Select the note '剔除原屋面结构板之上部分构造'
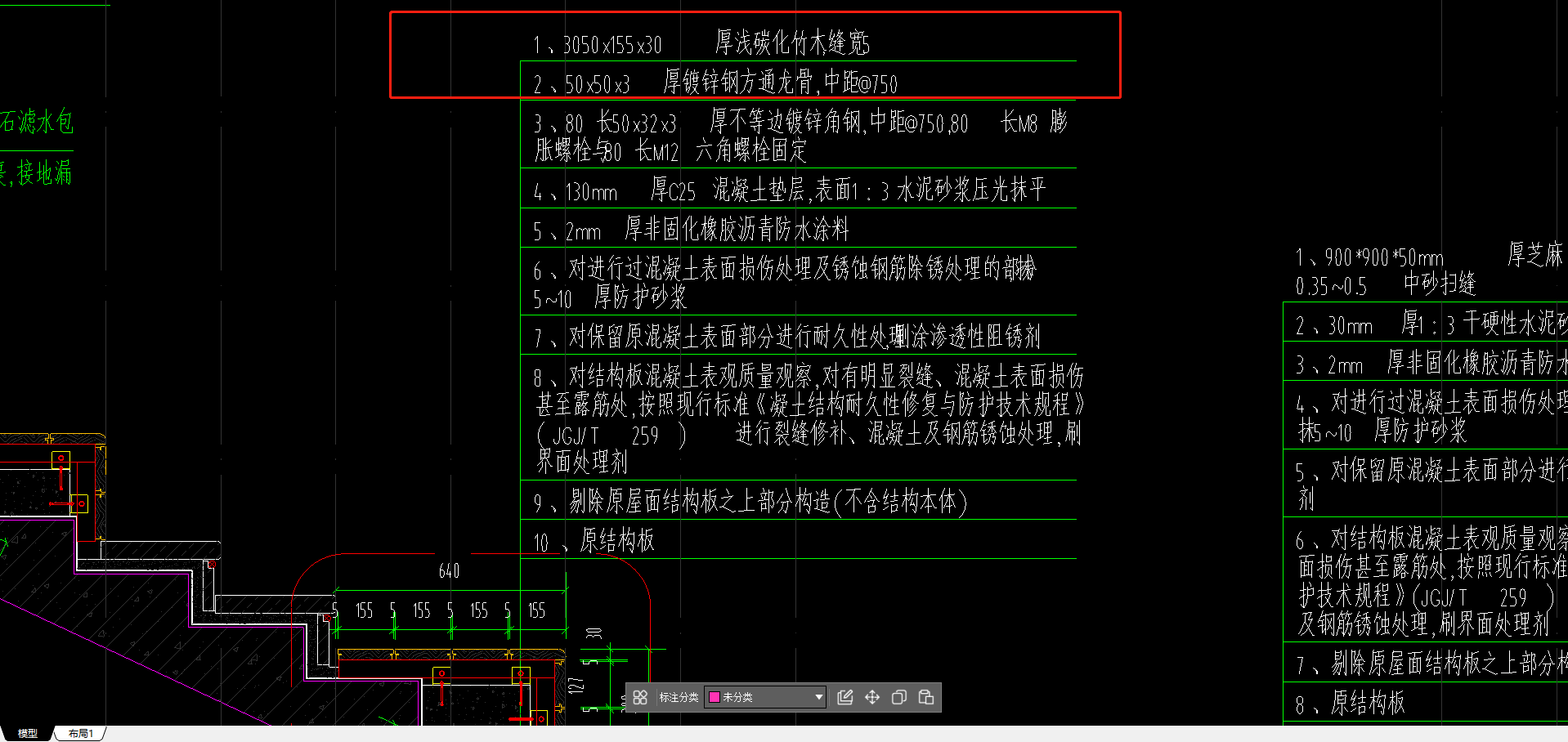Image resolution: width=1568 pixels, height=742 pixels. [x=750, y=501]
